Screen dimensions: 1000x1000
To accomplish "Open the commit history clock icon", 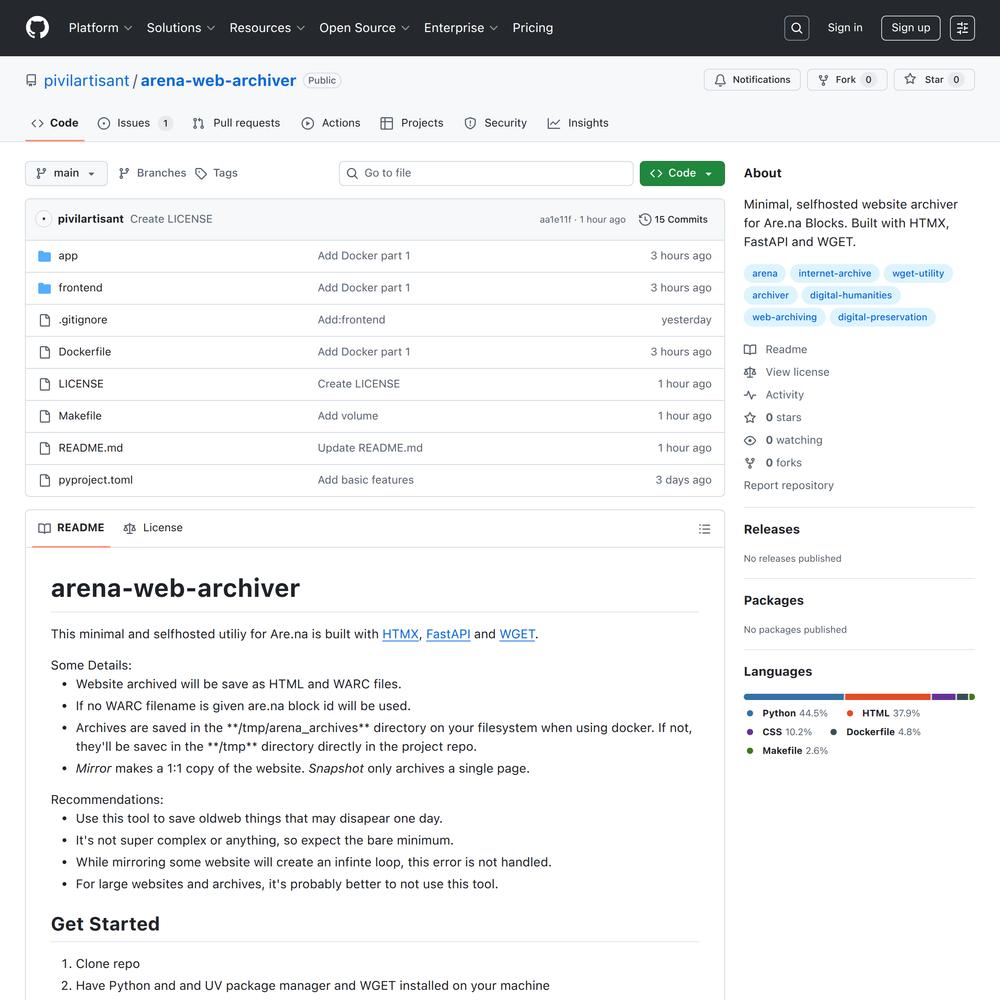I will coord(645,219).
